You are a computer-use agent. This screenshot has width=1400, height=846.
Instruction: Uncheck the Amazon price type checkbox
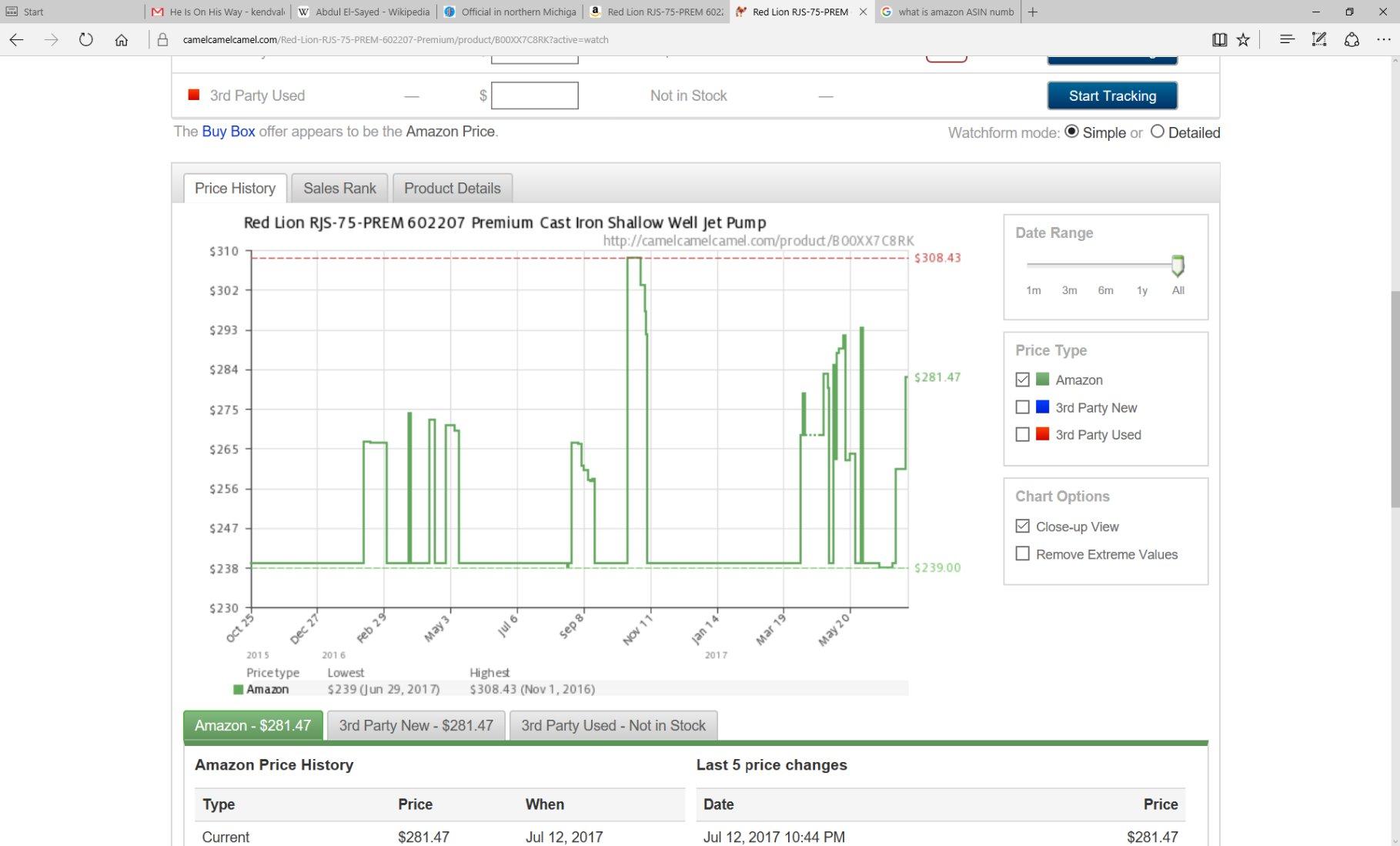[x=1022, y=380]
